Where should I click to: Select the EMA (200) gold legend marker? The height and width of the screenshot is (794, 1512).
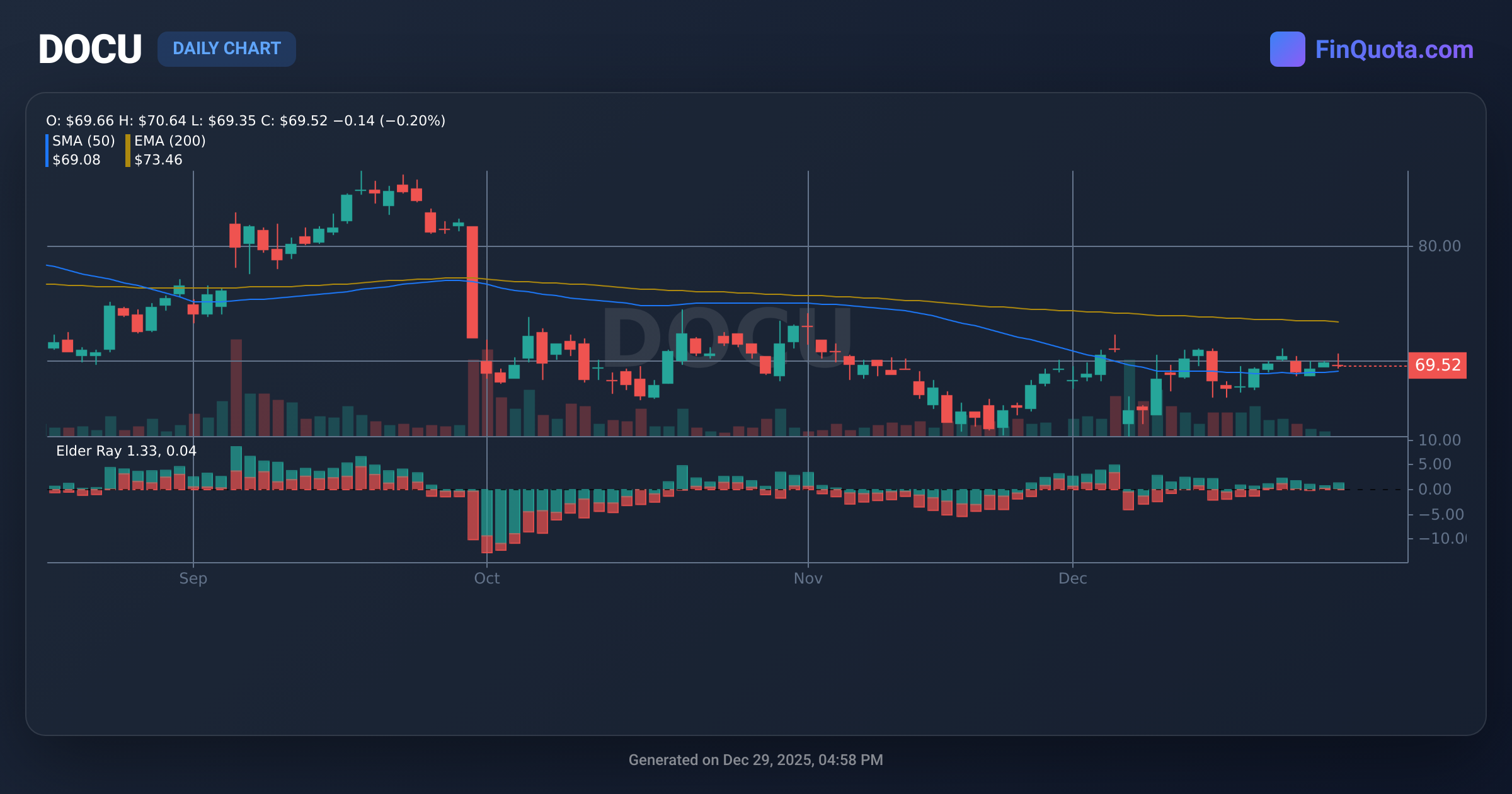pos(127,150)
